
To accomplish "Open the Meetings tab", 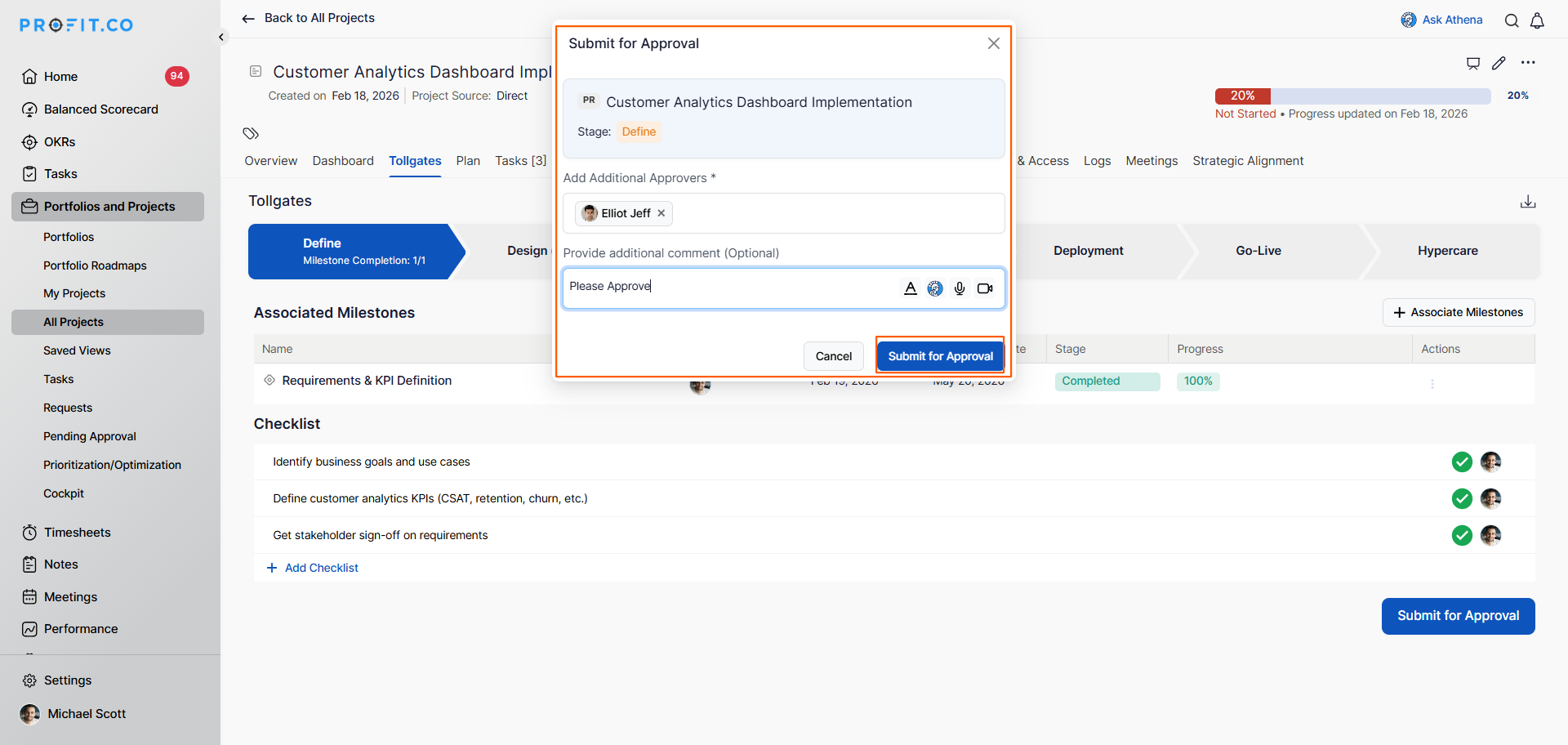I will pos(1151,161).
